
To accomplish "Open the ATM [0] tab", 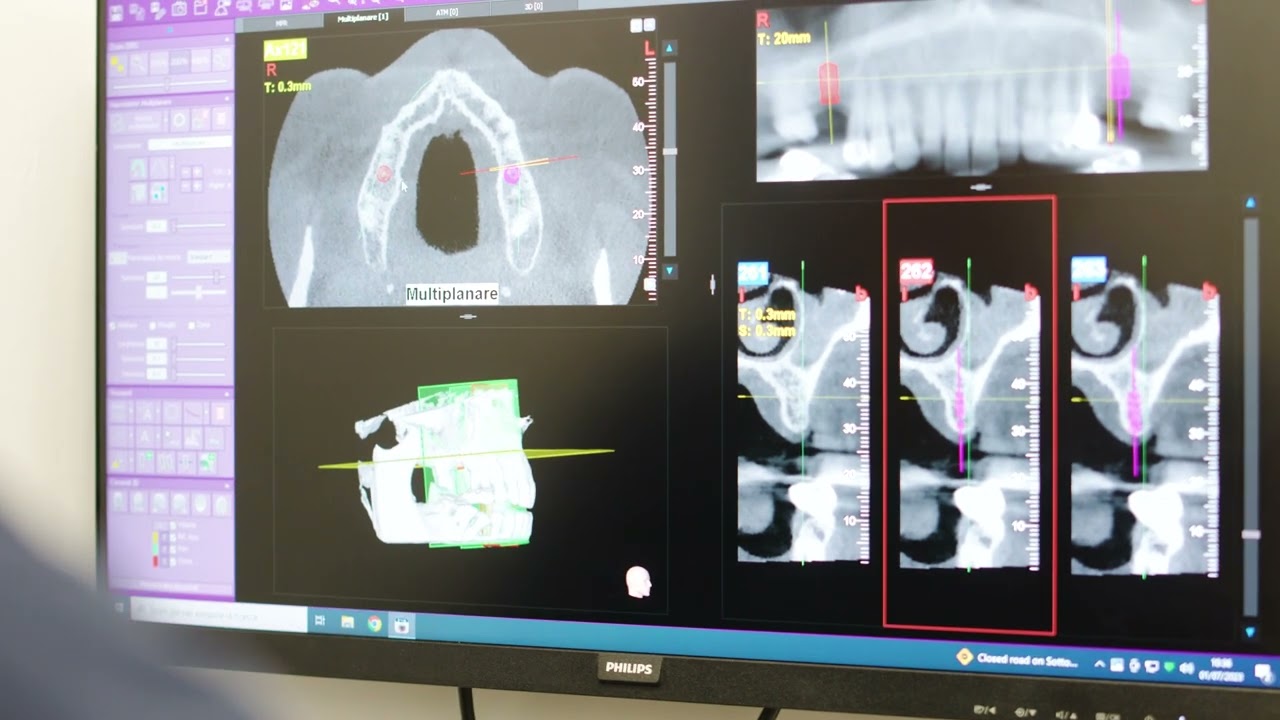I will [x=447, y=12].
